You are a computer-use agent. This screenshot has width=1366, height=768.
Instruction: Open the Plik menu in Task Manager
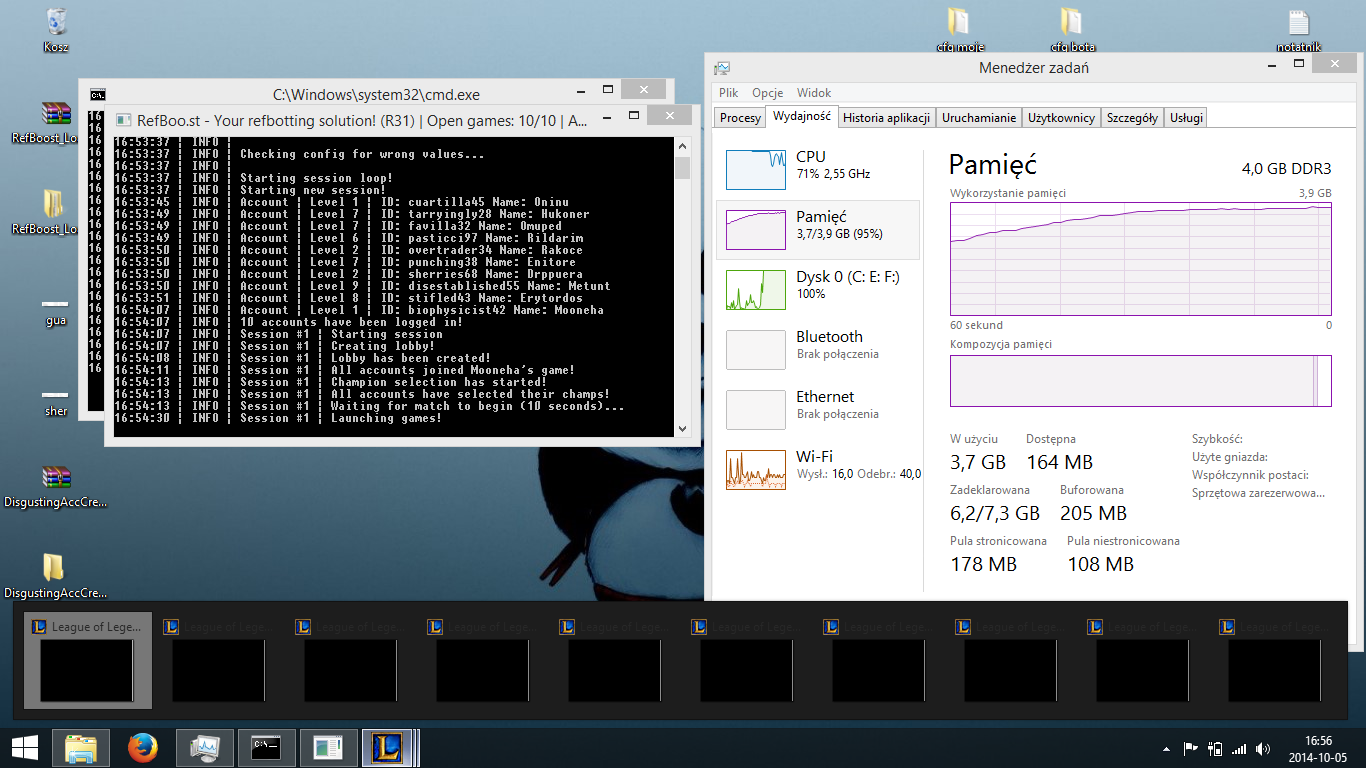[728, 92]
